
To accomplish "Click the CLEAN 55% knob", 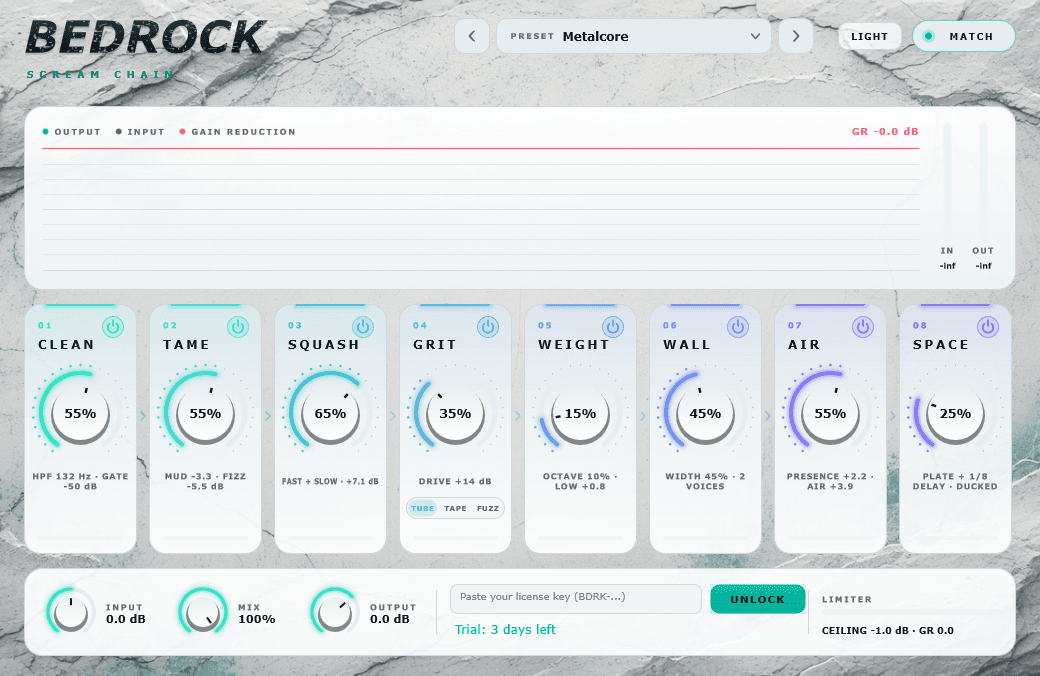I will pos(80,414).
